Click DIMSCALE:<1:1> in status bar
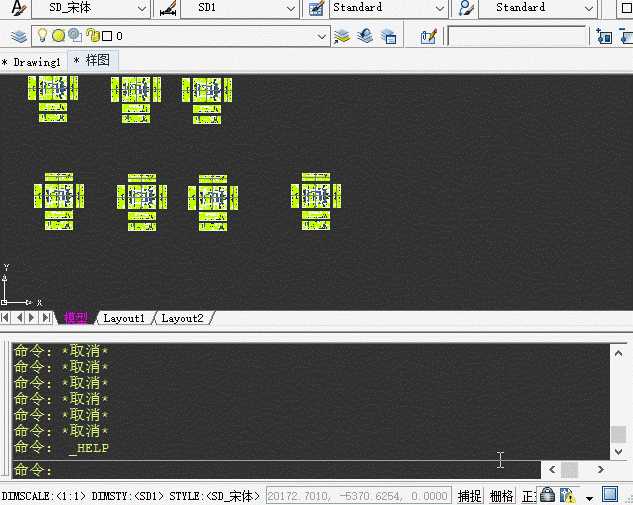This screenshot has width=633, height=505. coord(44,496)
